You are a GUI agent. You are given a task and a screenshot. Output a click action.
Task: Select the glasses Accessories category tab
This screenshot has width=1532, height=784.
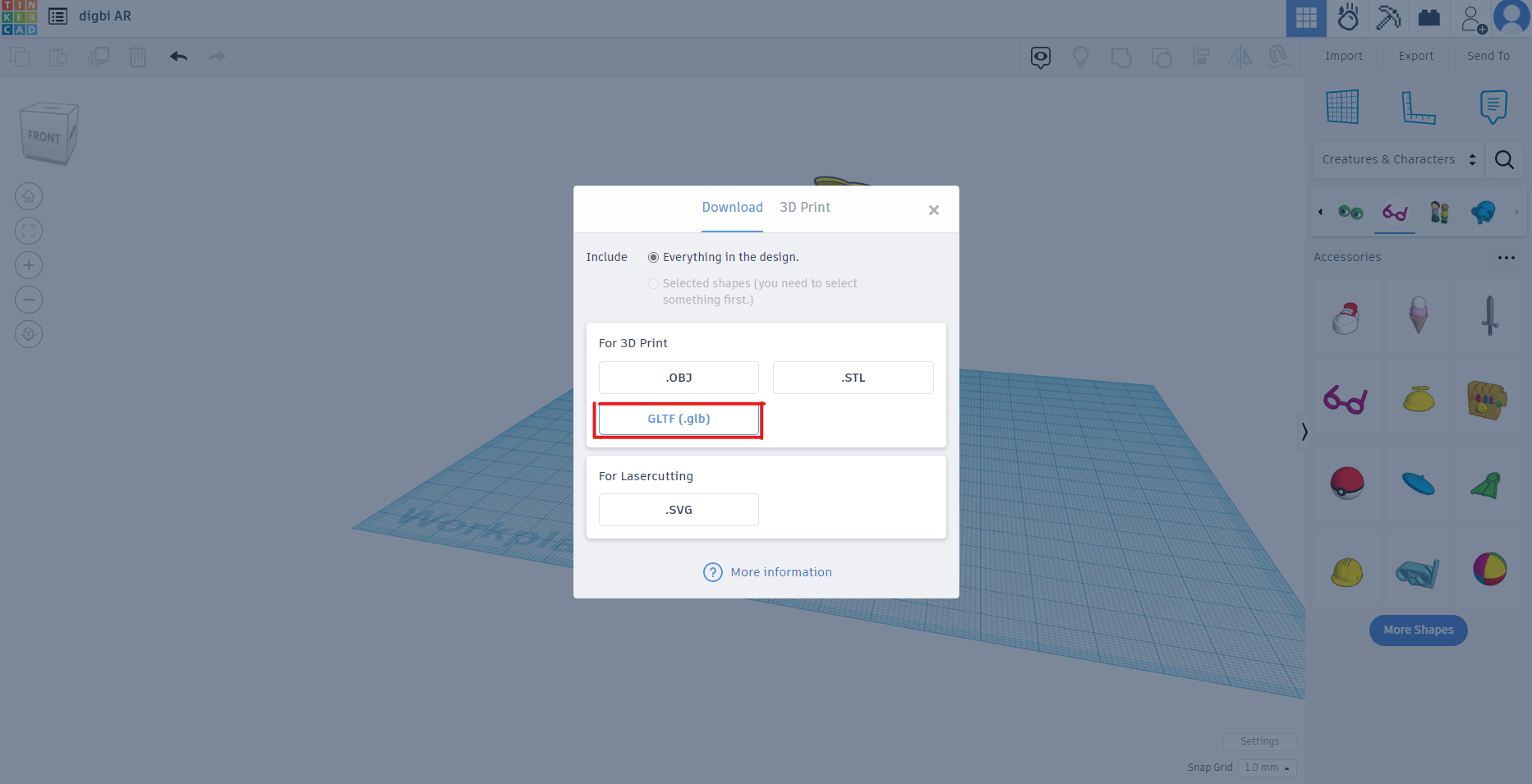coord(1395,213)
